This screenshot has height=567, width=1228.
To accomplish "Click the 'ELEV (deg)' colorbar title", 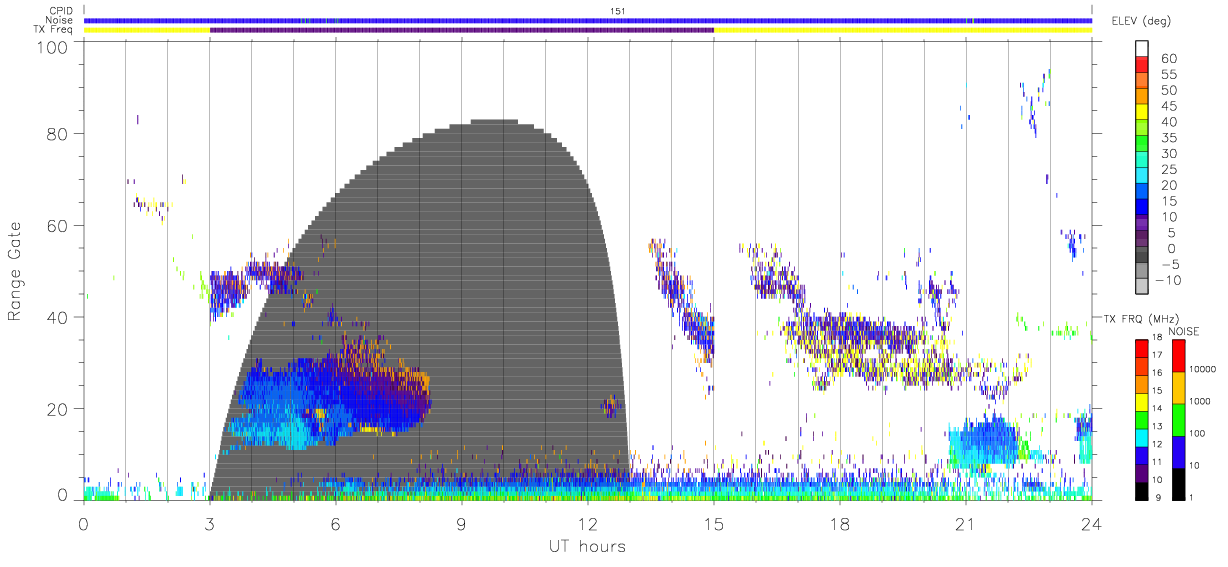I will [x=1141, y=21].
